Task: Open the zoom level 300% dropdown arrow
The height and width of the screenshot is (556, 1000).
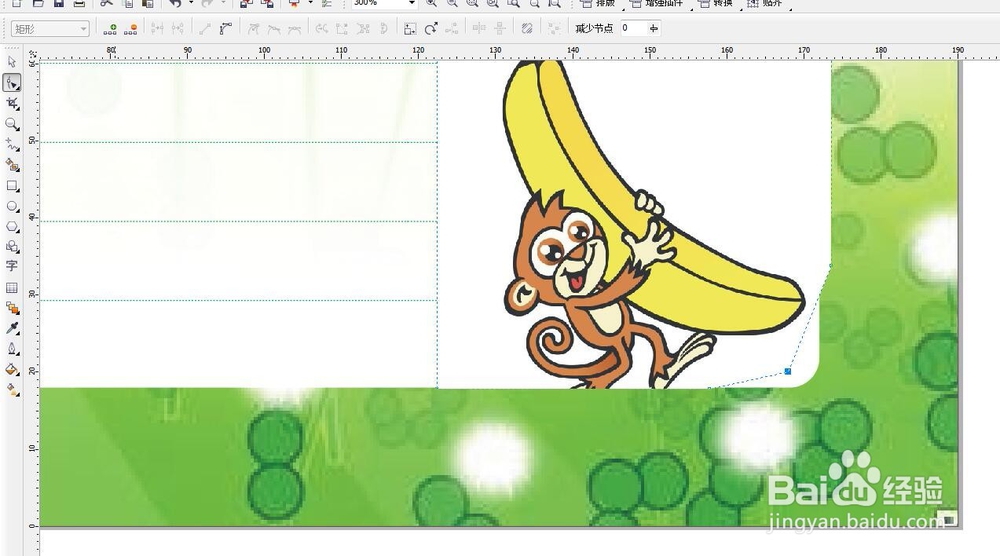Action: 412,3
